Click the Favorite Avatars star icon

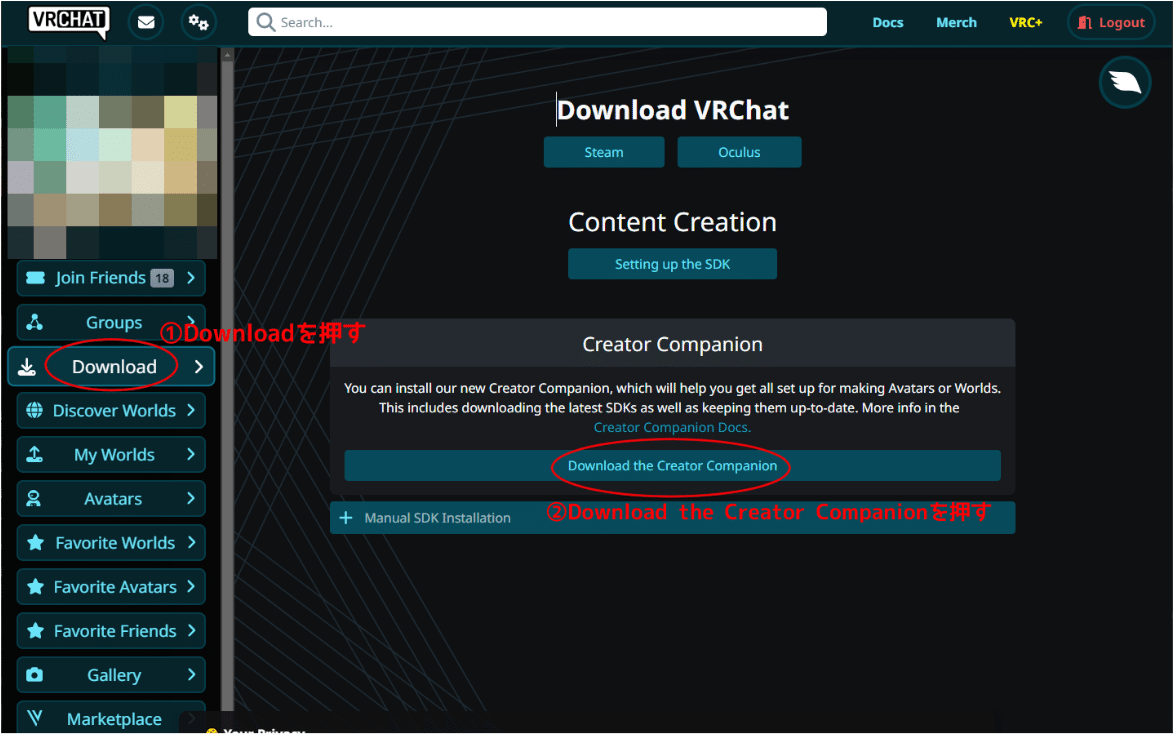tap(35, 587)
